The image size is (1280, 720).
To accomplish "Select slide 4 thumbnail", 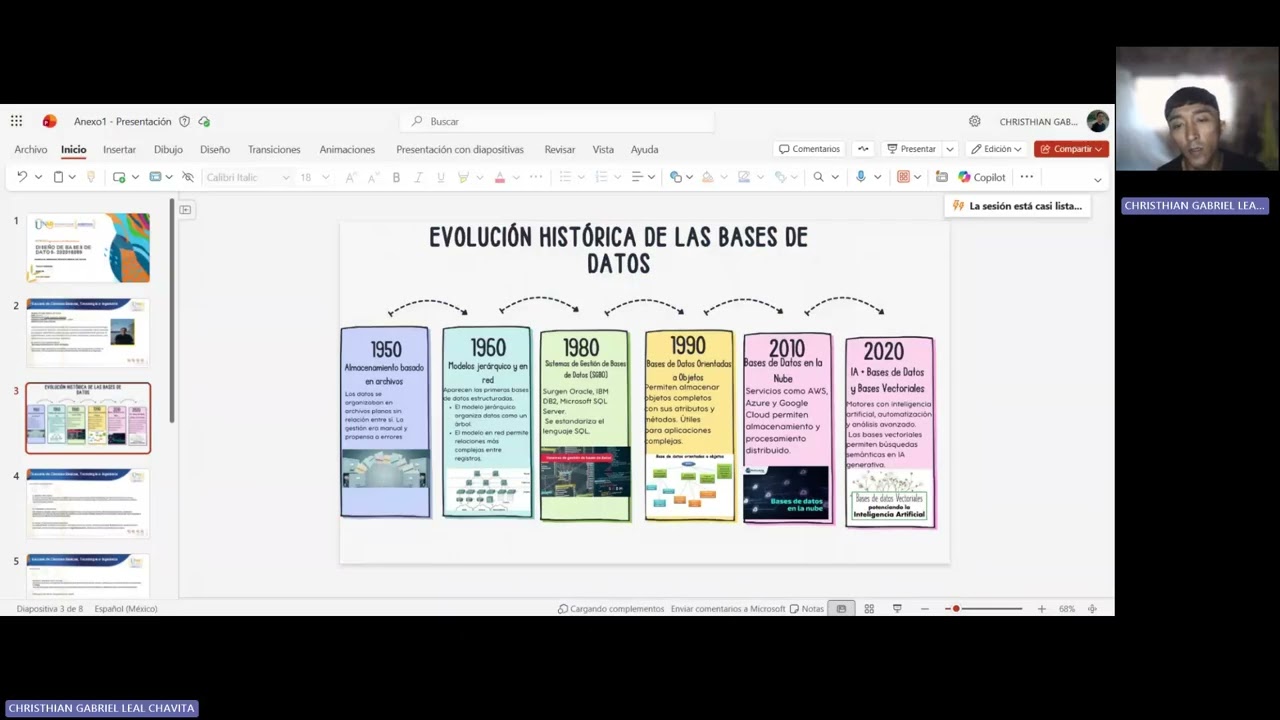I will 88,503.
